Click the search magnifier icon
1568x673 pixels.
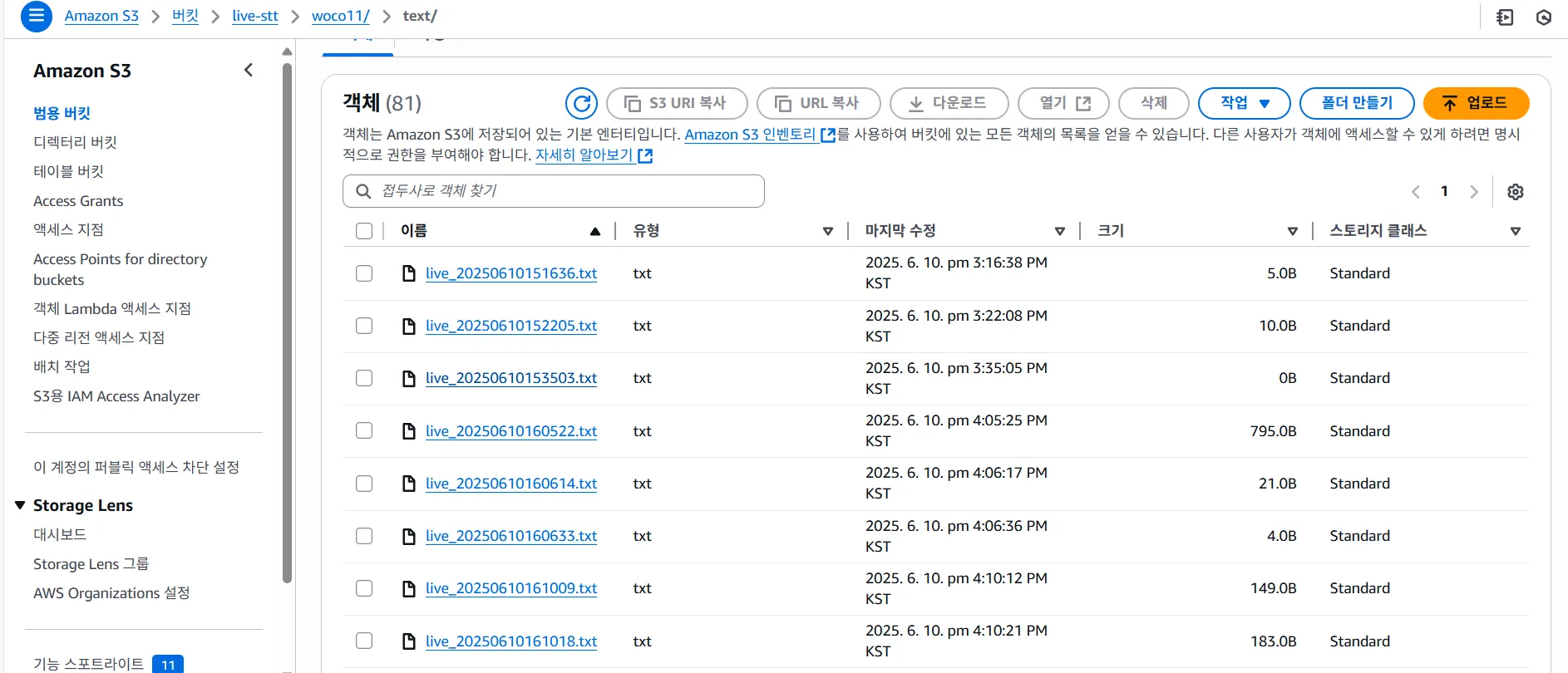[363, 191]
